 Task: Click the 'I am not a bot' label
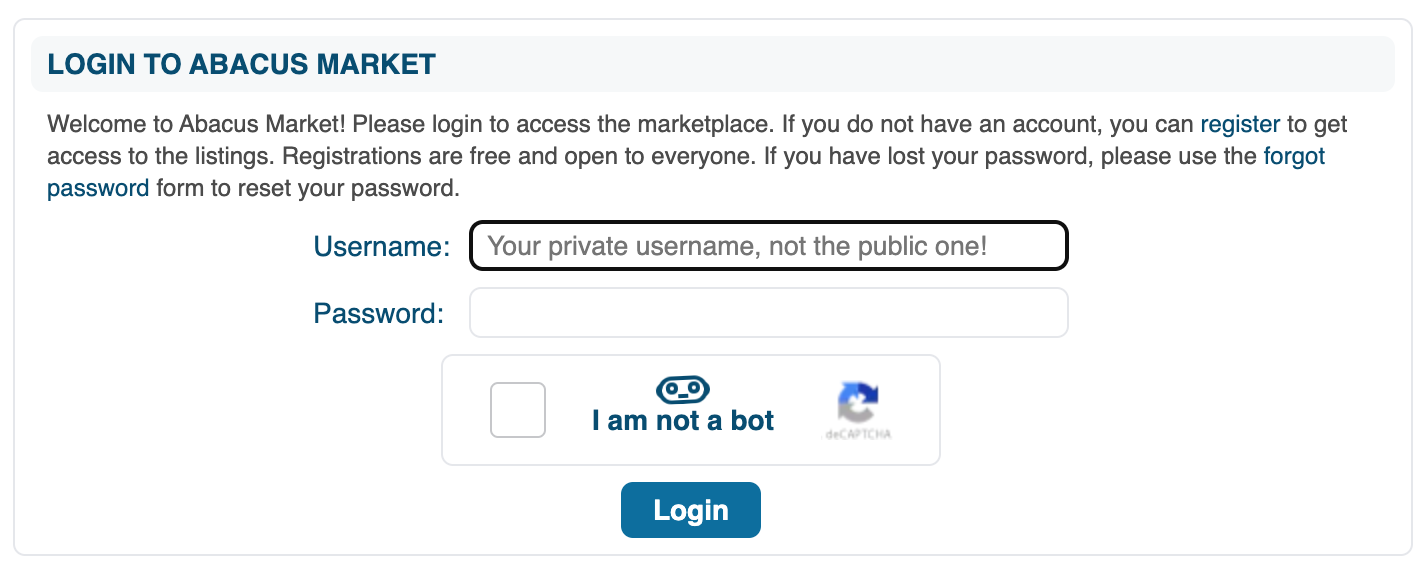point(683,420)
